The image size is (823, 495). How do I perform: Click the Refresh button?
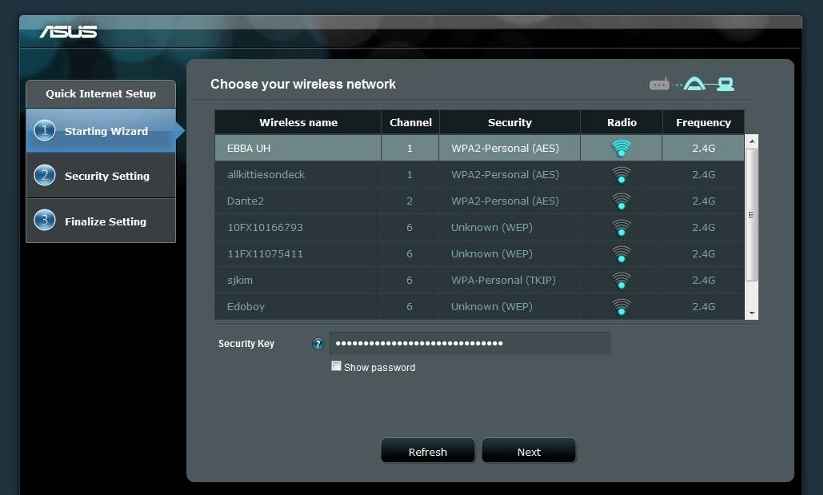click(428, 451)
